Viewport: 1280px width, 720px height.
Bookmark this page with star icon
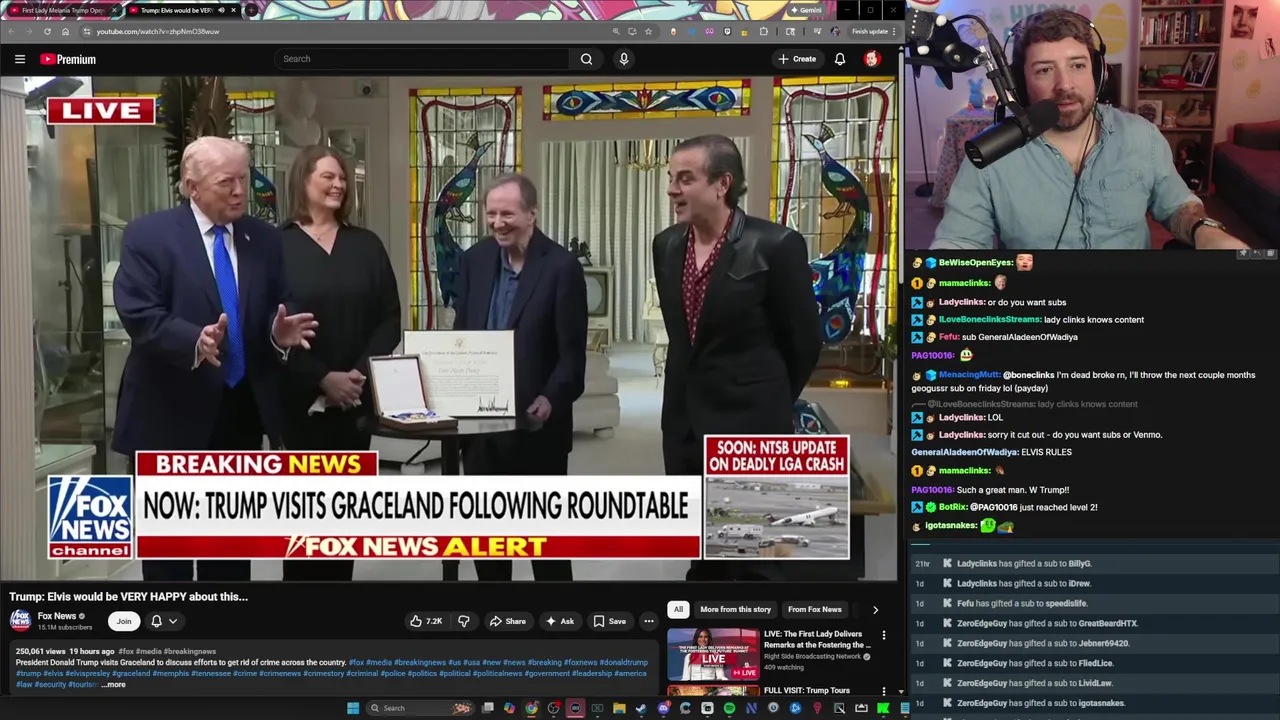click(648, 31)
